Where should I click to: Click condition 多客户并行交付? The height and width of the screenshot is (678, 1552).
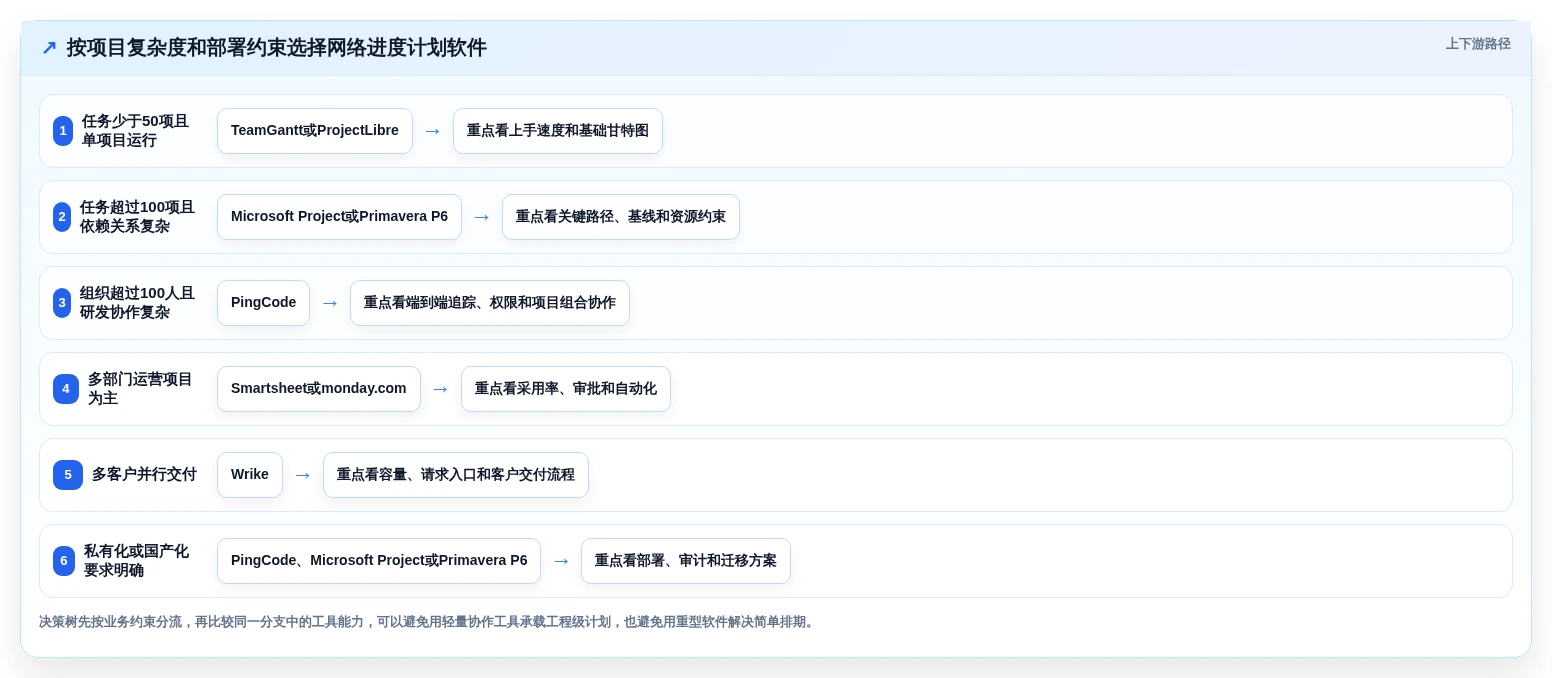144,475
